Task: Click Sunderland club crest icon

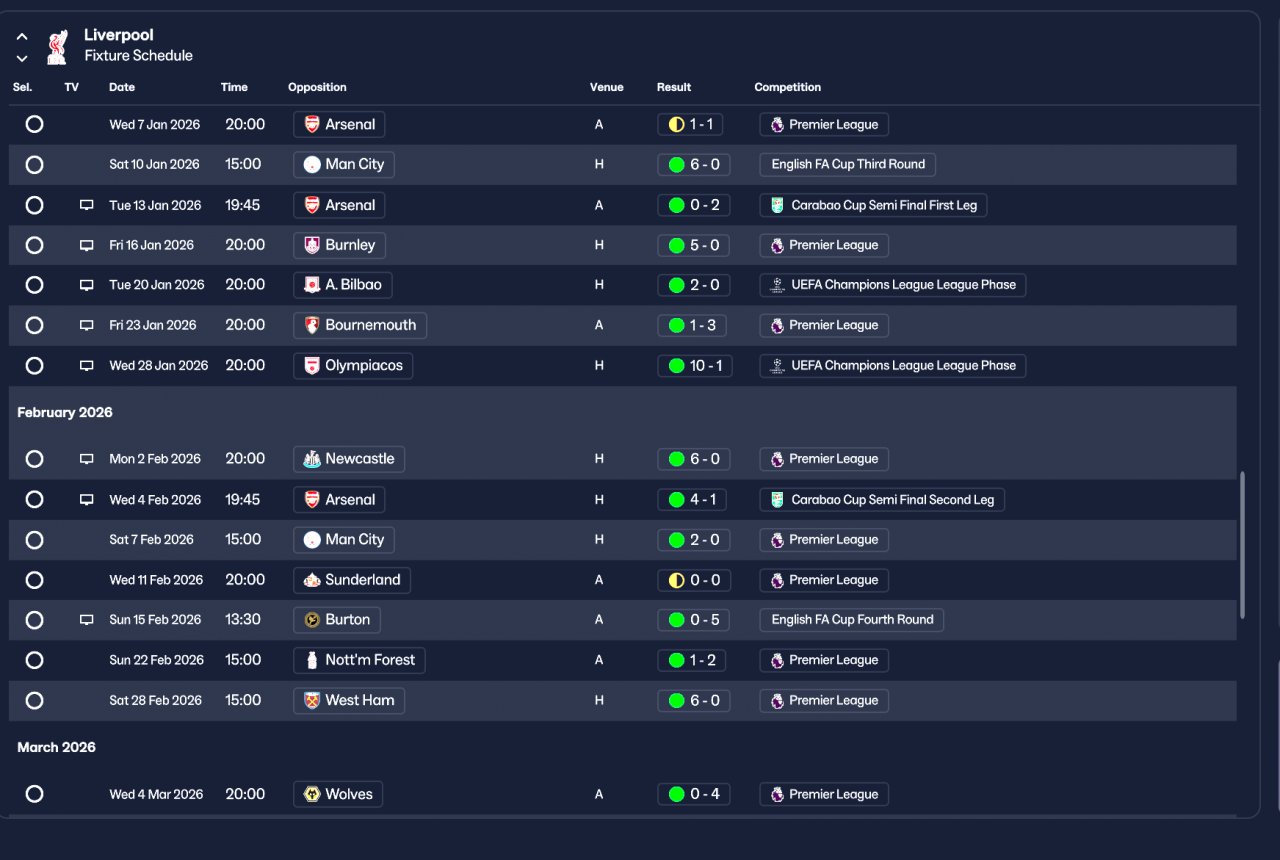Action: [x=312, y=580]
